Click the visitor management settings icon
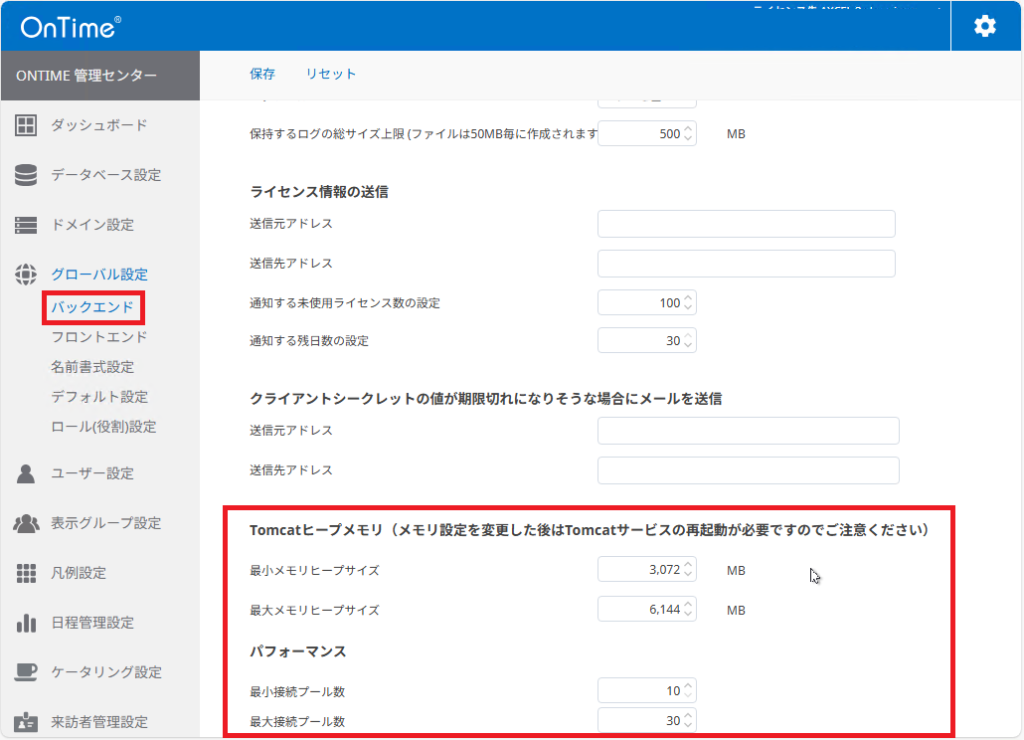Screen dimensions: 1024x740 (26, 722)
